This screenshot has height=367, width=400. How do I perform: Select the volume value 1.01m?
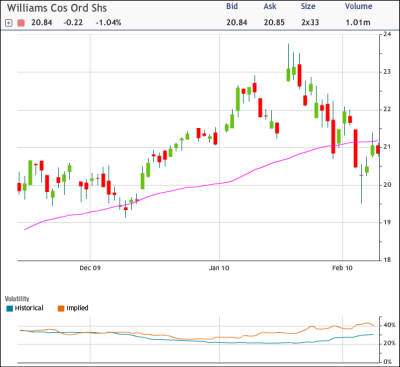pos(358,23)
